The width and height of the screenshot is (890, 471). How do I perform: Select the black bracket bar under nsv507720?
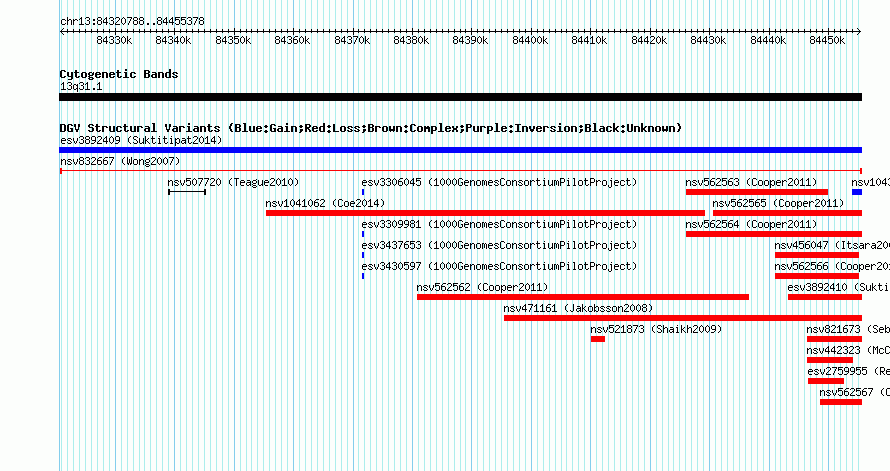click(x=187, y=192)
